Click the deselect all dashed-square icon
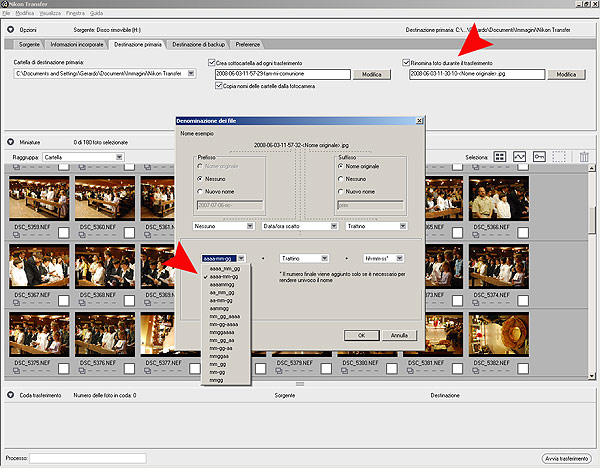600x468 pixels. (x=559, y=157)
